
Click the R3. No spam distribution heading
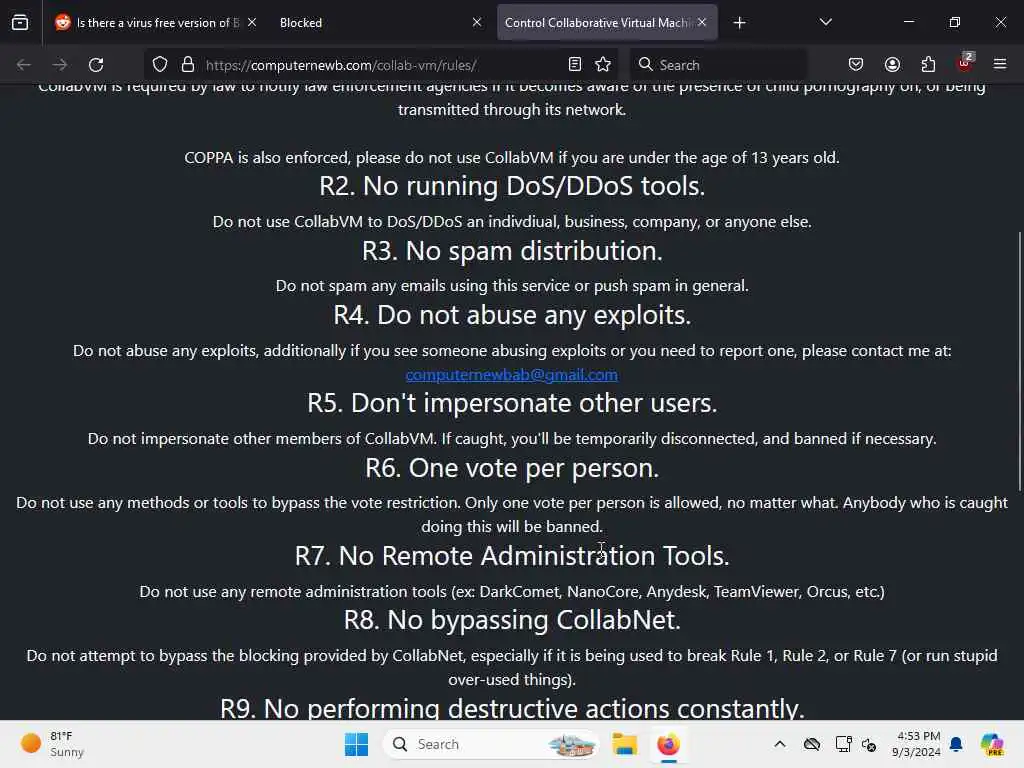[512, 251]
